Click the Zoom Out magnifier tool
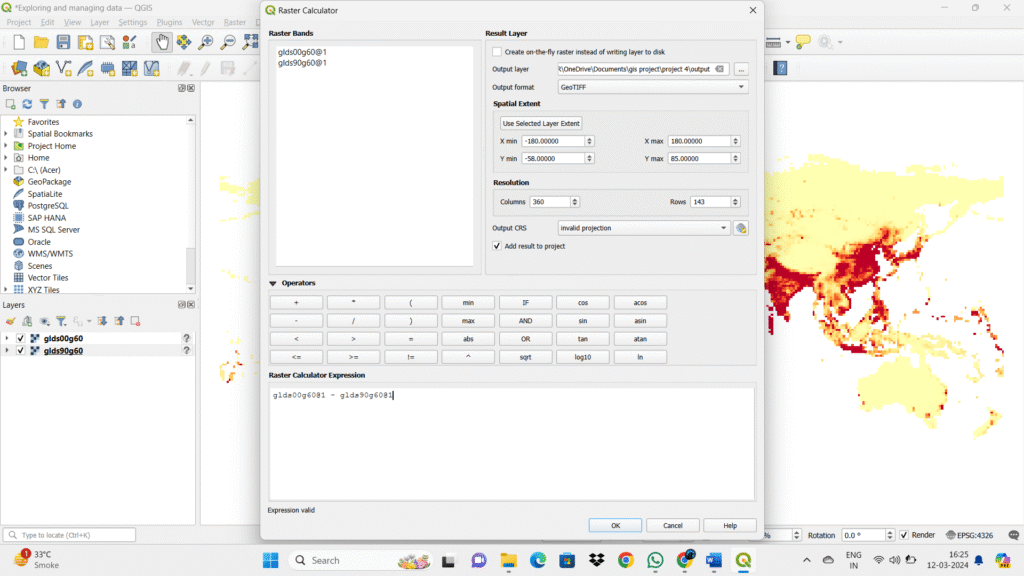1024x576 pixels. 228,42
